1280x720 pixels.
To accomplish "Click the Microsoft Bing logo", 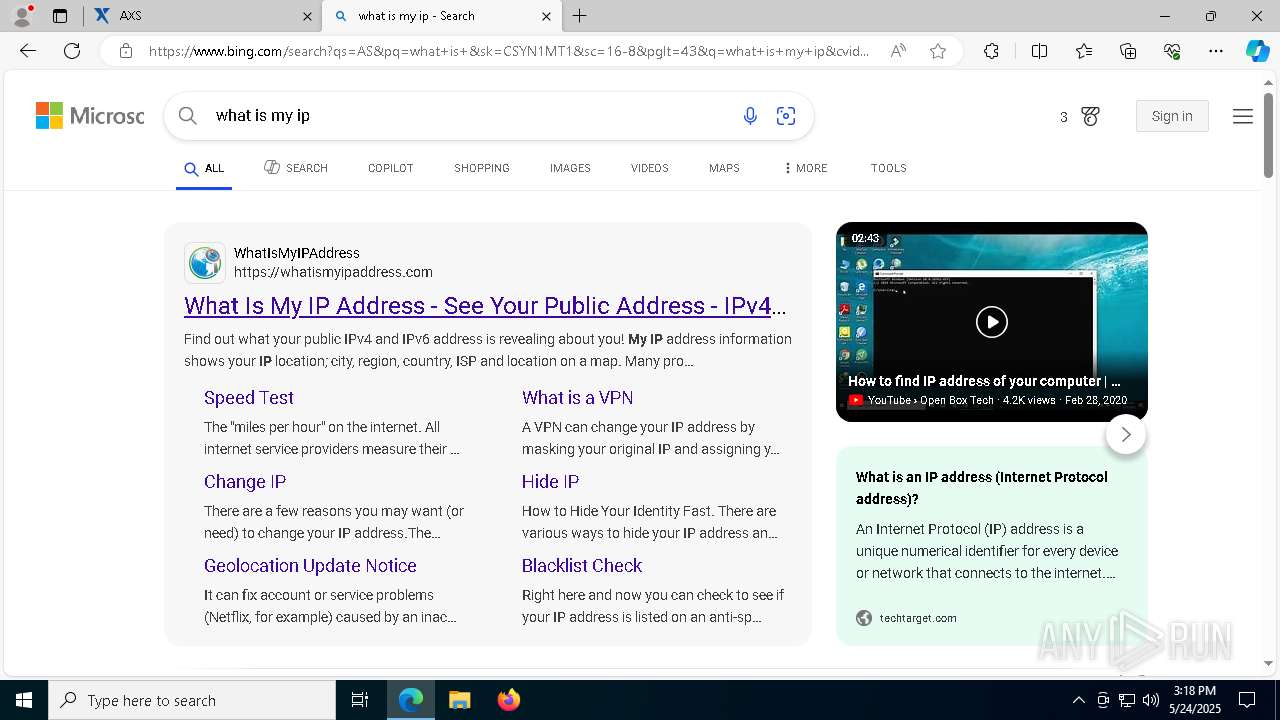I will [x=90, y=116].
